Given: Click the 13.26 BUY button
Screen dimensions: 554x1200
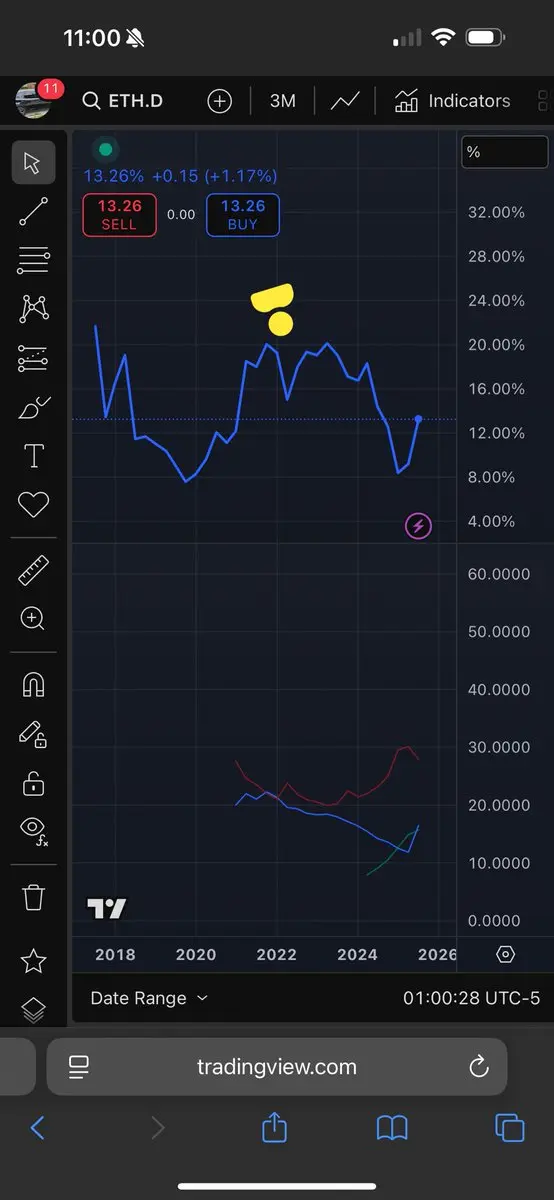Looking at the screenshot, I should pos(242,214).
